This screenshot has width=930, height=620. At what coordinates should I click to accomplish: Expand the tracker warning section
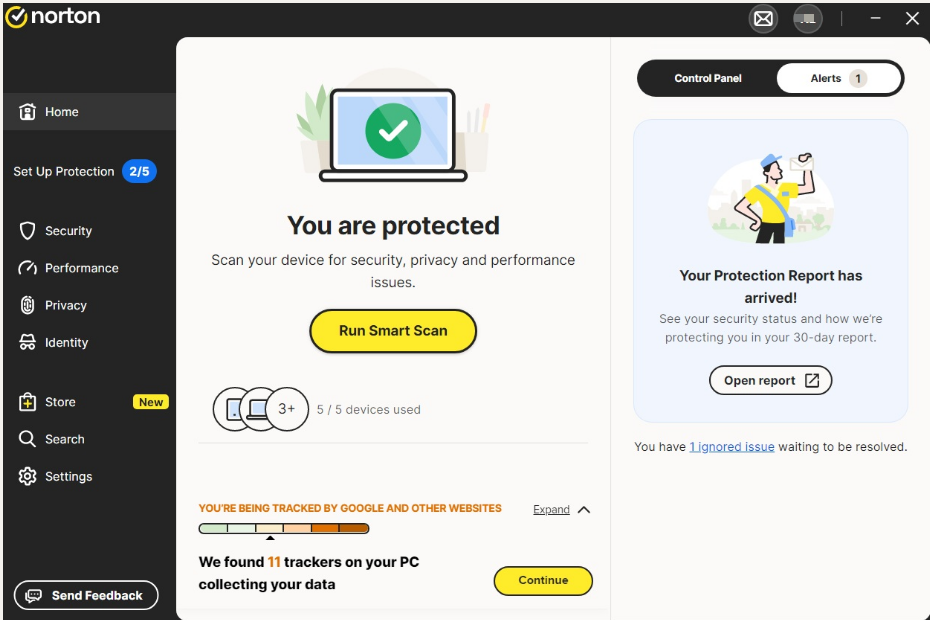551,510
